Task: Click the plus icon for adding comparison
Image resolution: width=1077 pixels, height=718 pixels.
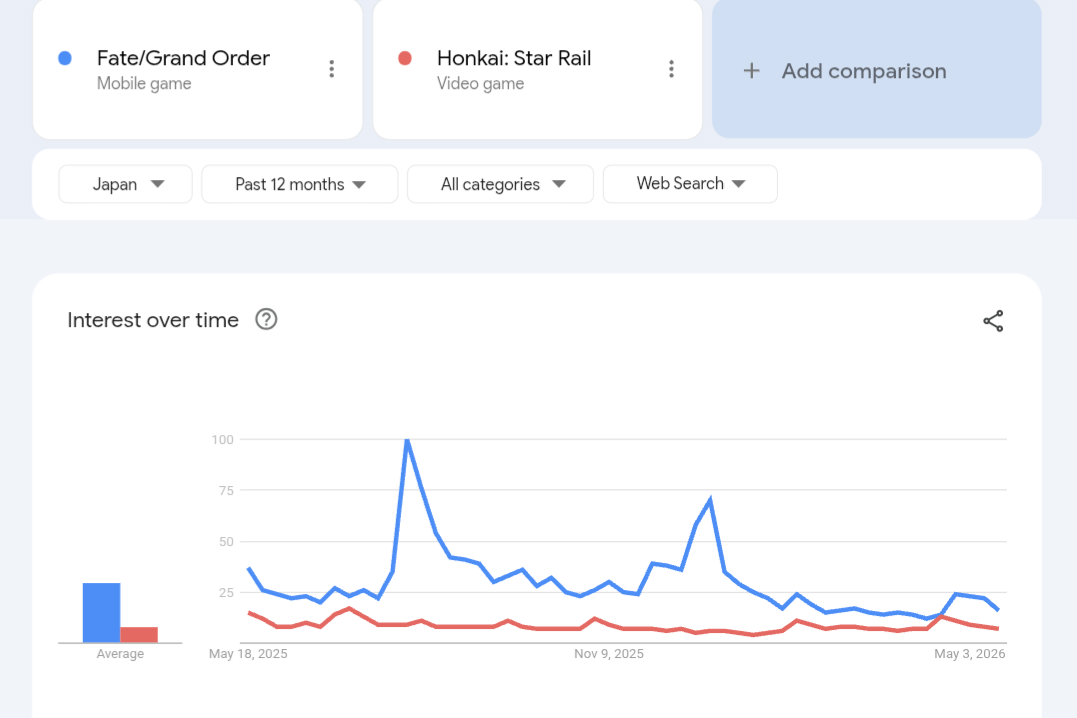Action: (751, 71)
